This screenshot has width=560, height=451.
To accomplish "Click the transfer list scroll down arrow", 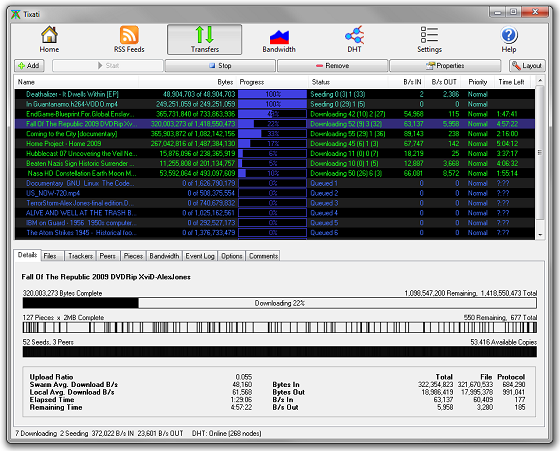I will [540, 235].
